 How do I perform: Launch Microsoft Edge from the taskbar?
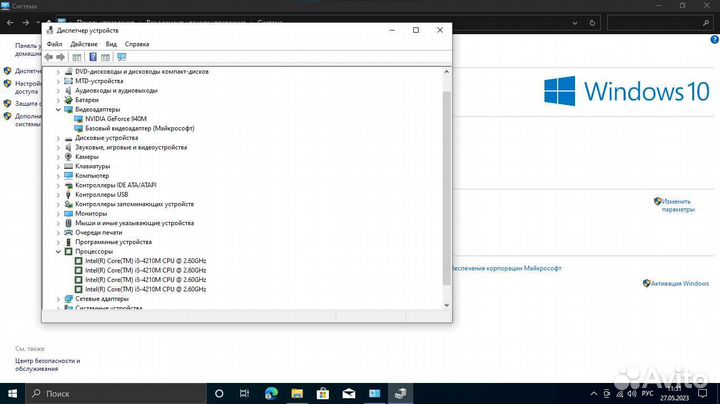pos(271,393)
